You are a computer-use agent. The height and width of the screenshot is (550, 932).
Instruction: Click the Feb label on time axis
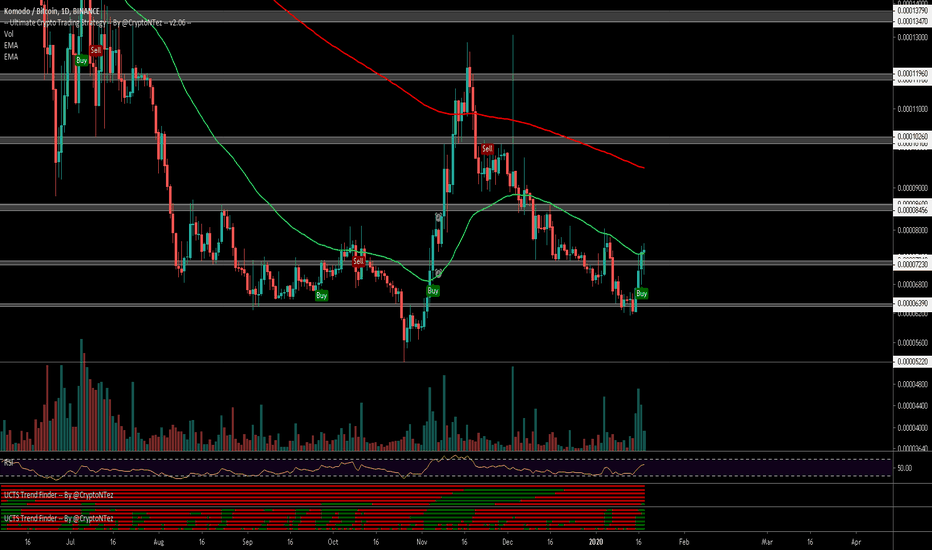pos(684,542)
